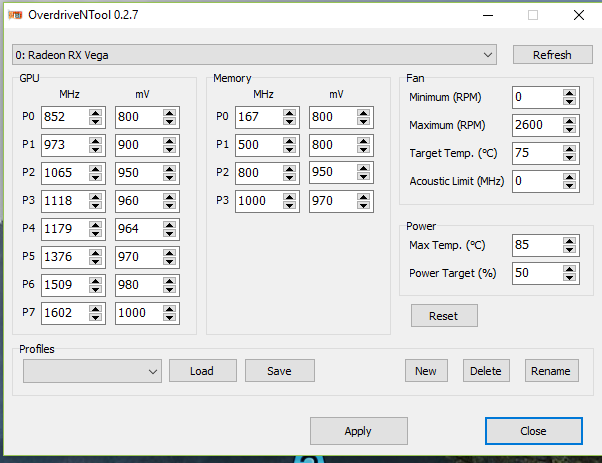Increase Memory P2 MHz with up arrow
Screen dimensions: 602x463
click(289, 169)
